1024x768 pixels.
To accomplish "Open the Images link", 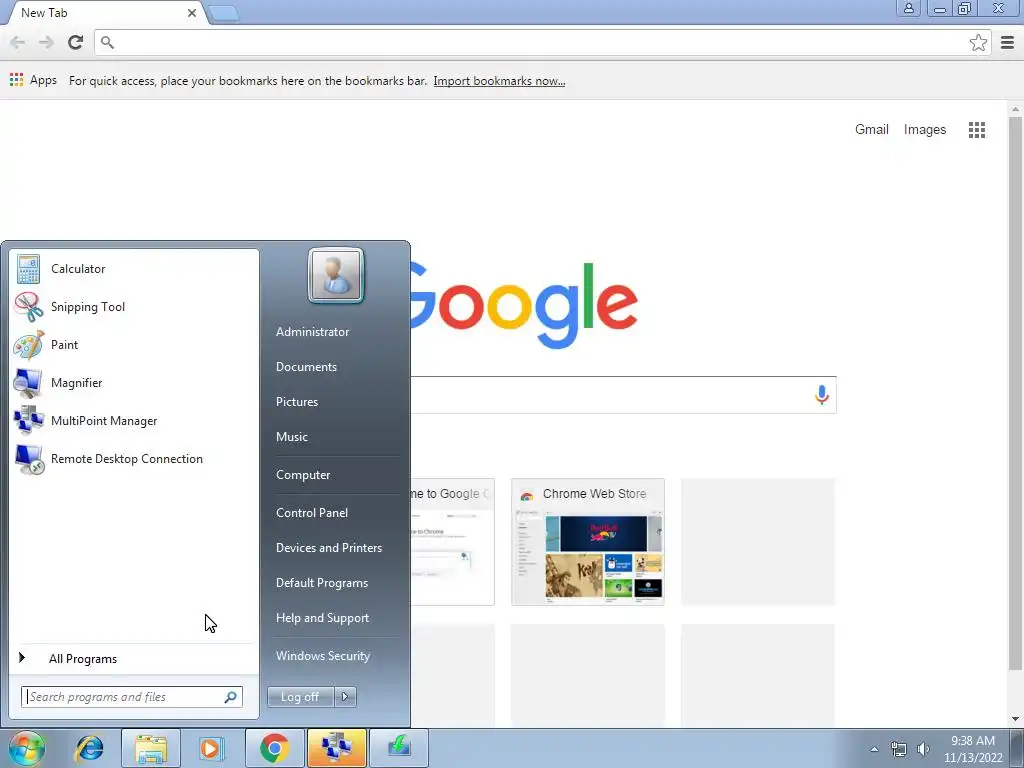I will tap(924, 129).
